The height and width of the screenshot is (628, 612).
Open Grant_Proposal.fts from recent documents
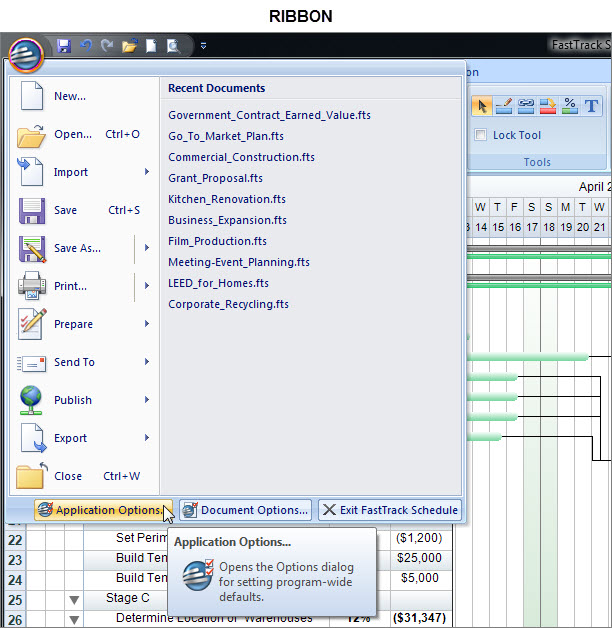pyautogui.click(x=215, y=178)
